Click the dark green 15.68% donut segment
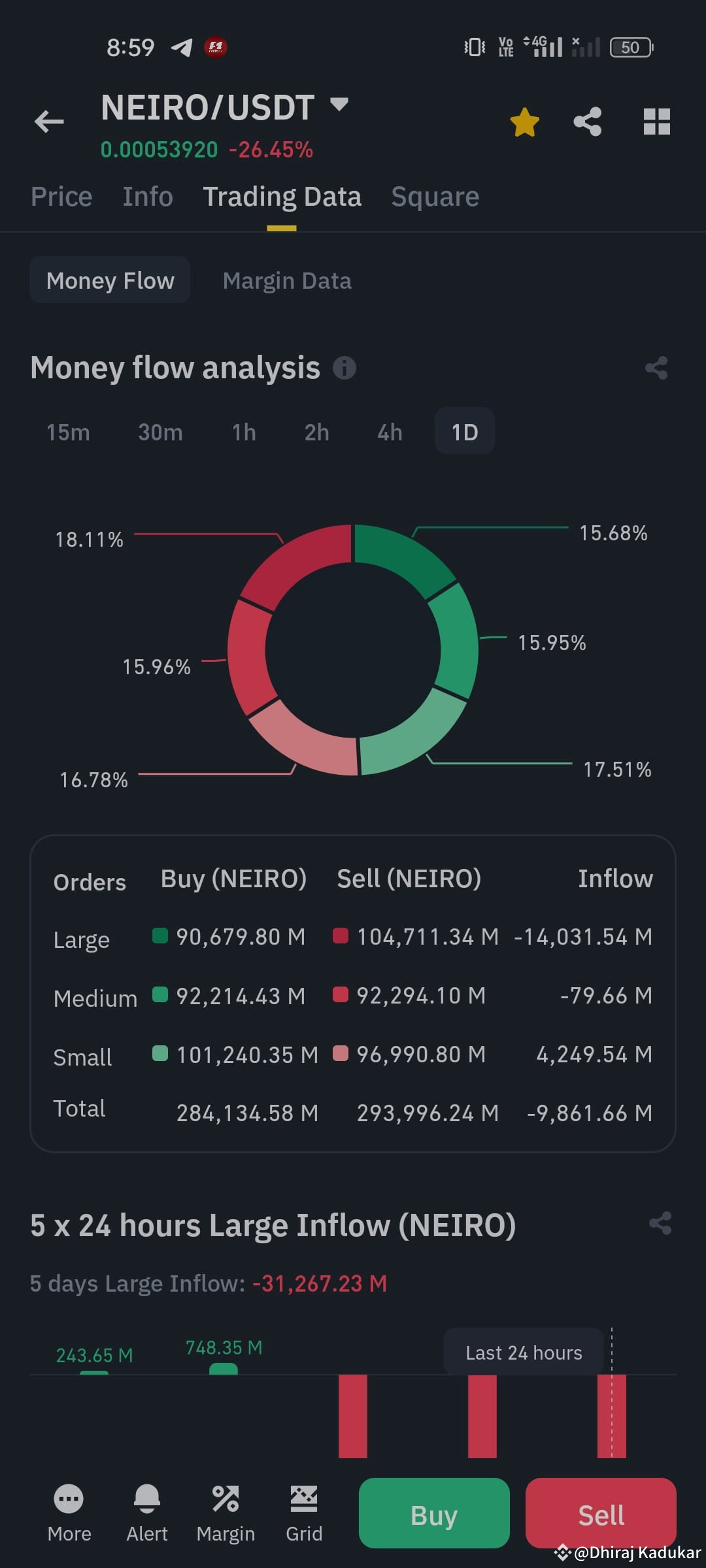 point(400,557)
